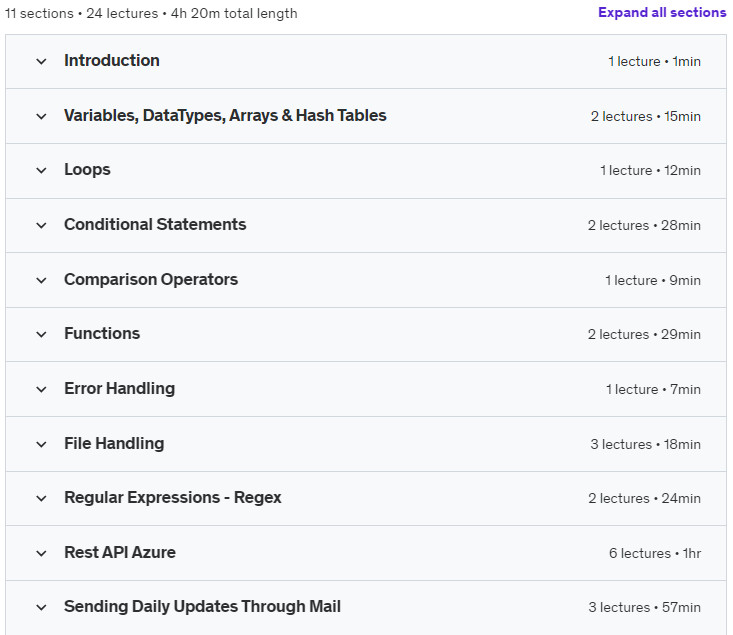Click the '2 lectures • 15min' label
This screenshot has height=635, width=733.
click(646, 116)
